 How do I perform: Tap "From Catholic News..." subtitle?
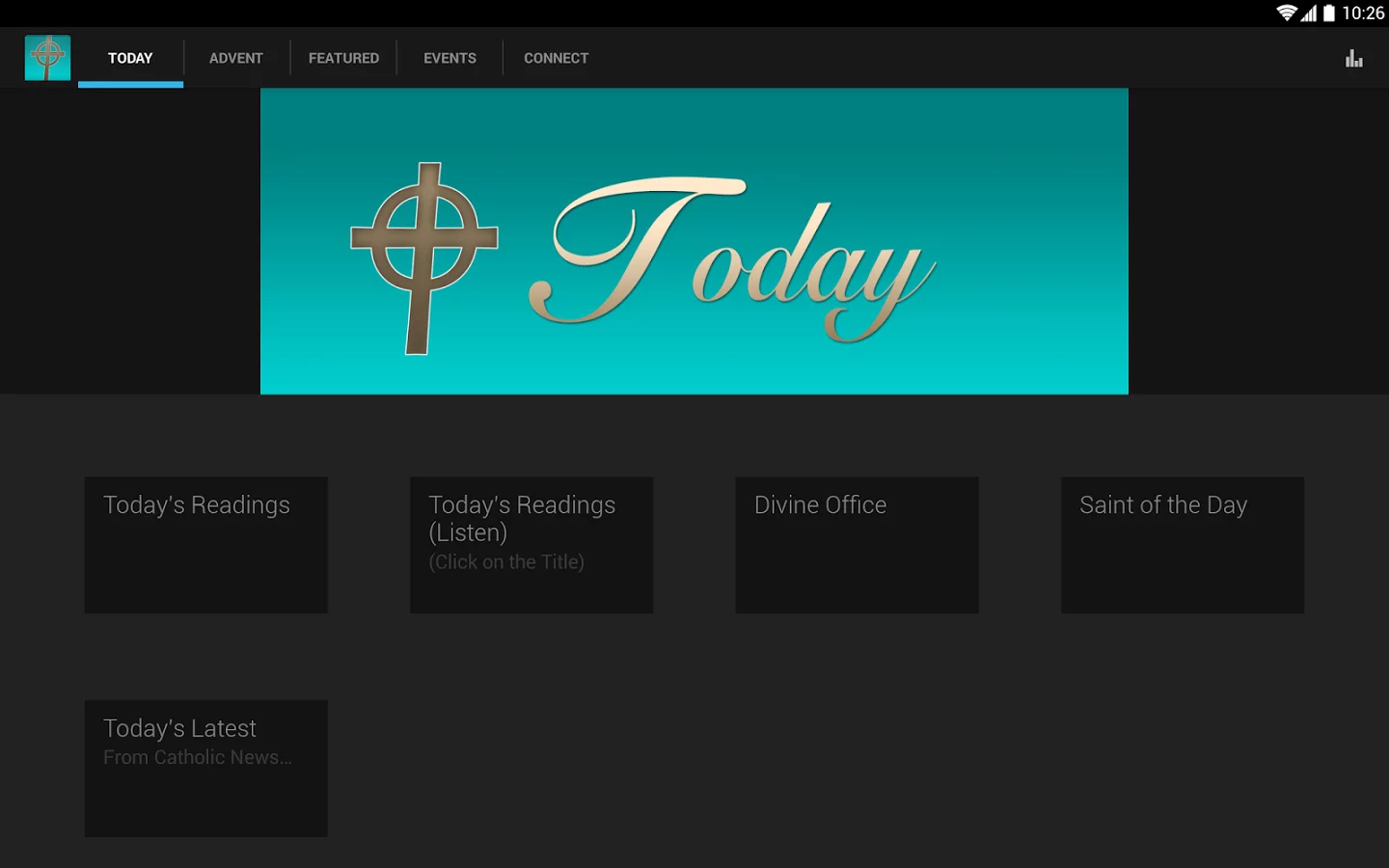198,757
